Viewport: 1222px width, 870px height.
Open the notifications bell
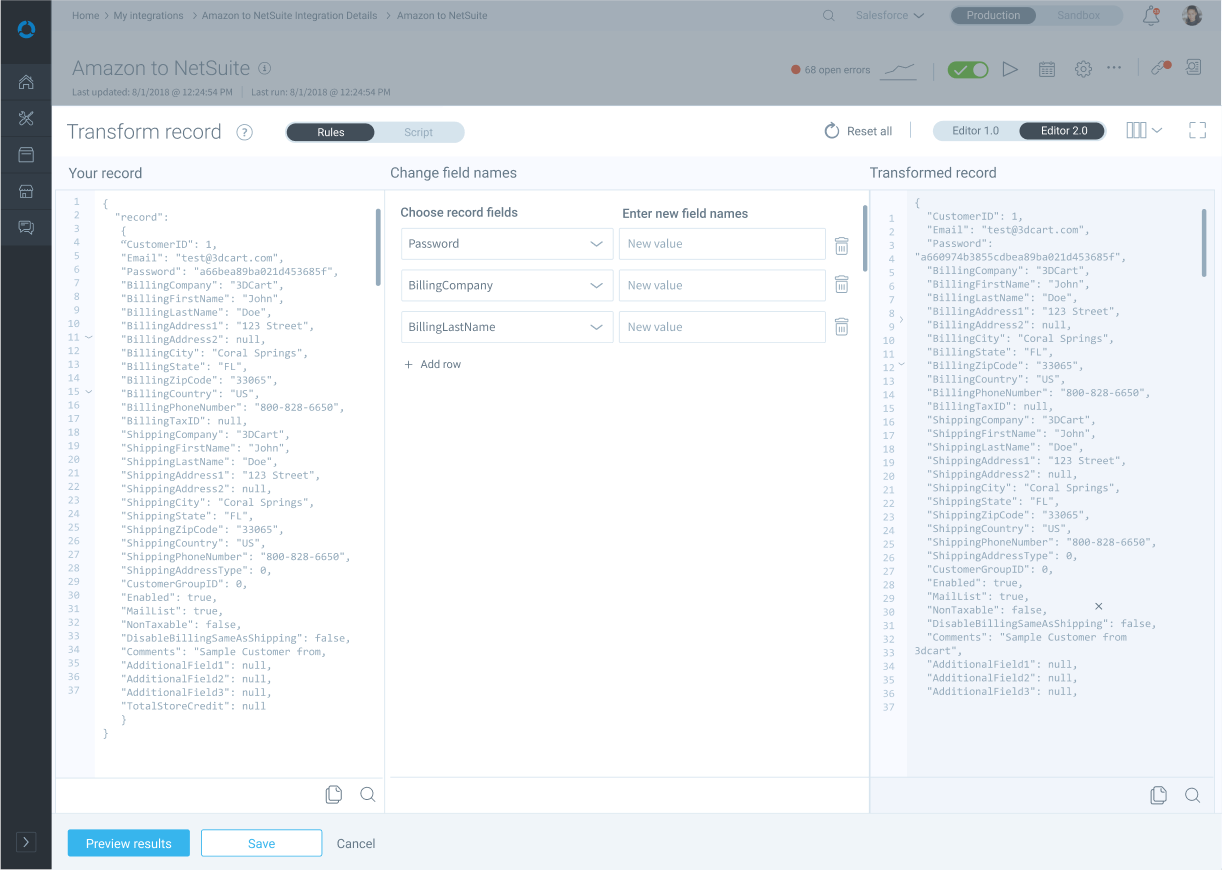point(1151,16)
